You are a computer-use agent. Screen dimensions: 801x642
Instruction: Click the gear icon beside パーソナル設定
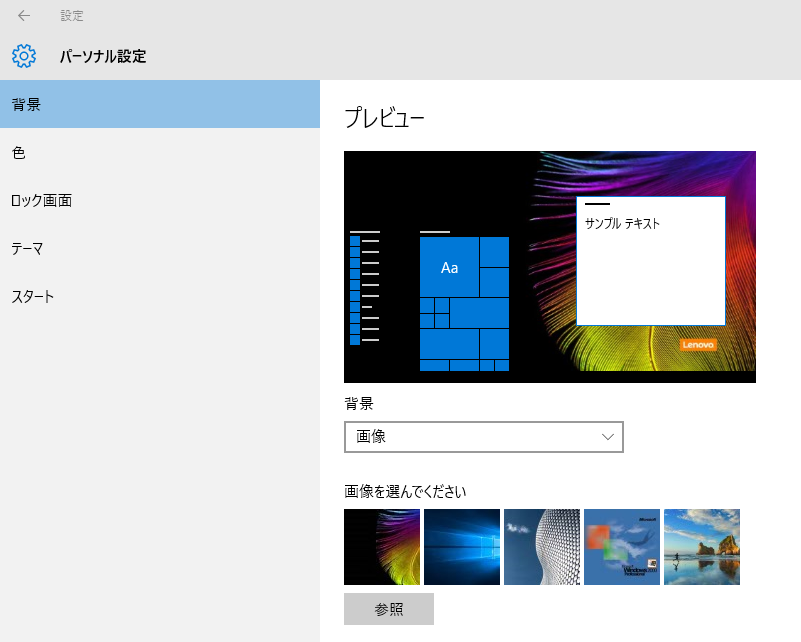24,56
